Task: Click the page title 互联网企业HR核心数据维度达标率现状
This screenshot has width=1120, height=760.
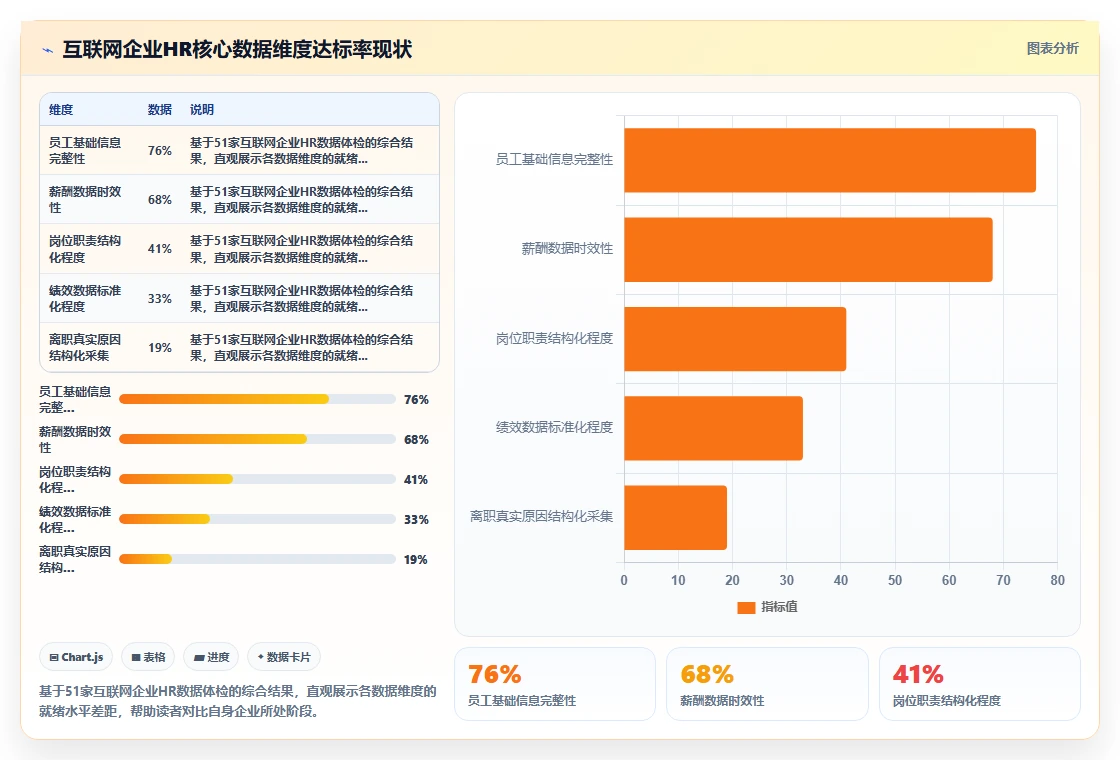Action: (x=237, y=49)
